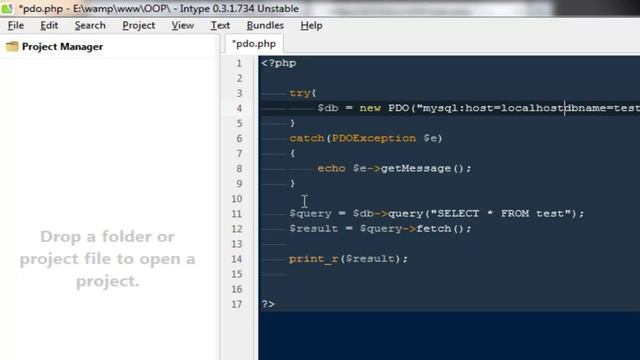Click PDOException on line 6
Screen dimensions: 640x360
[374, 138]
